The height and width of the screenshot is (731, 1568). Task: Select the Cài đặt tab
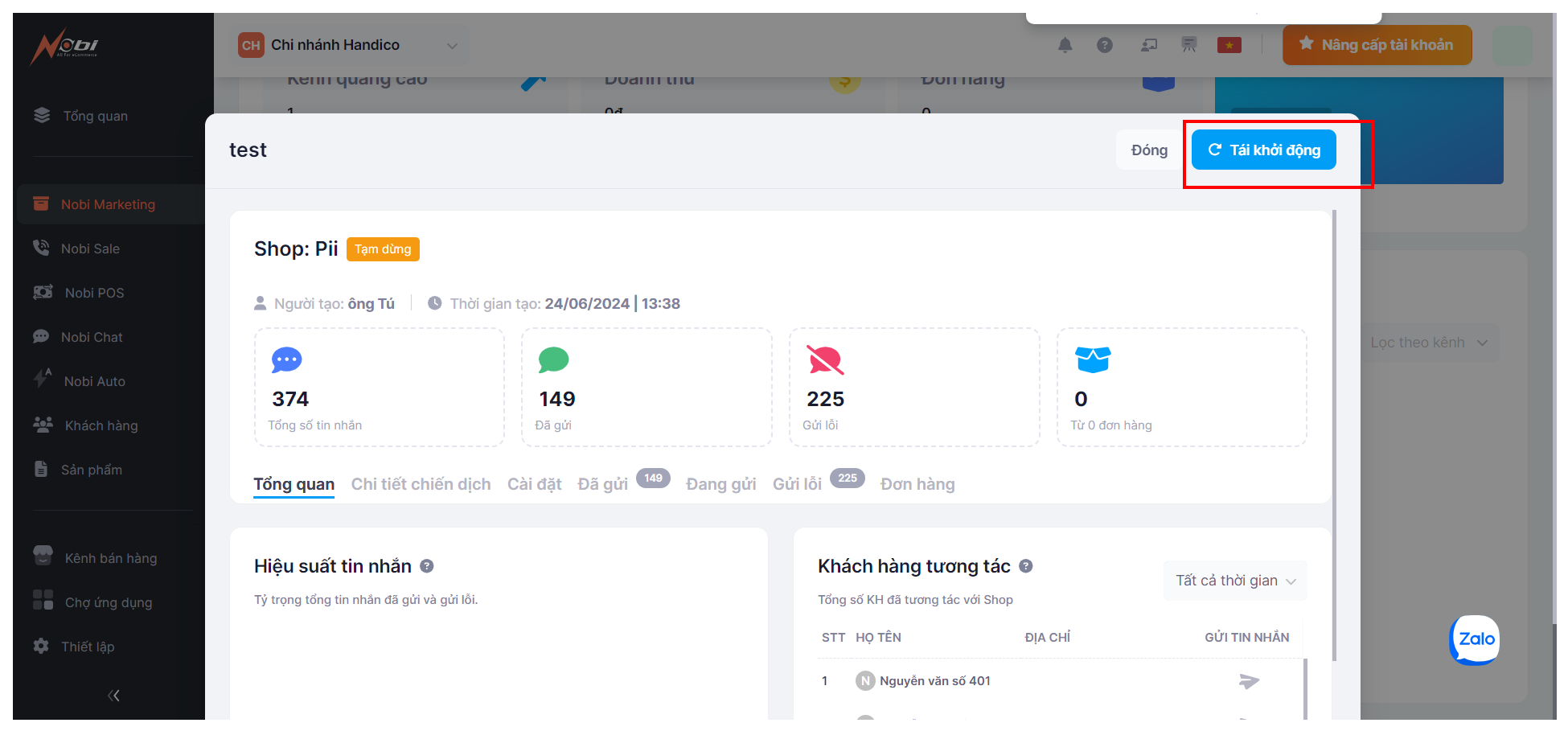tap(534, 484)
